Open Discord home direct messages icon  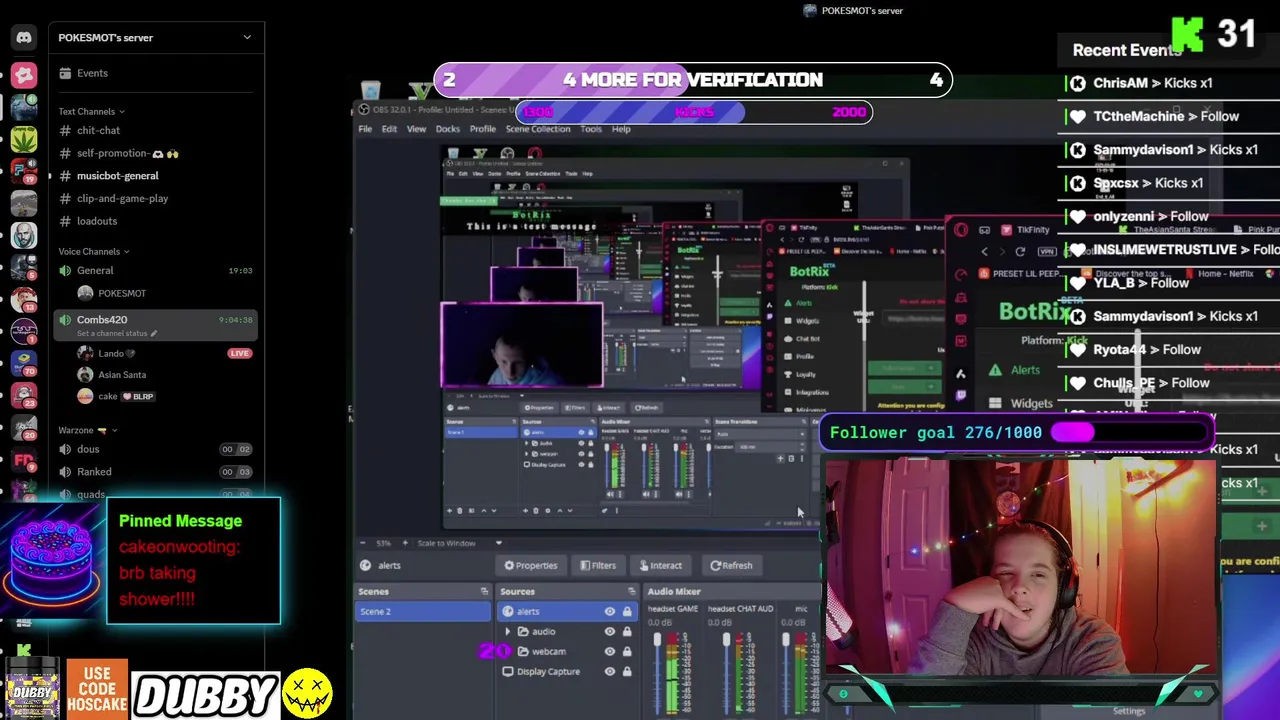[24, 38]
